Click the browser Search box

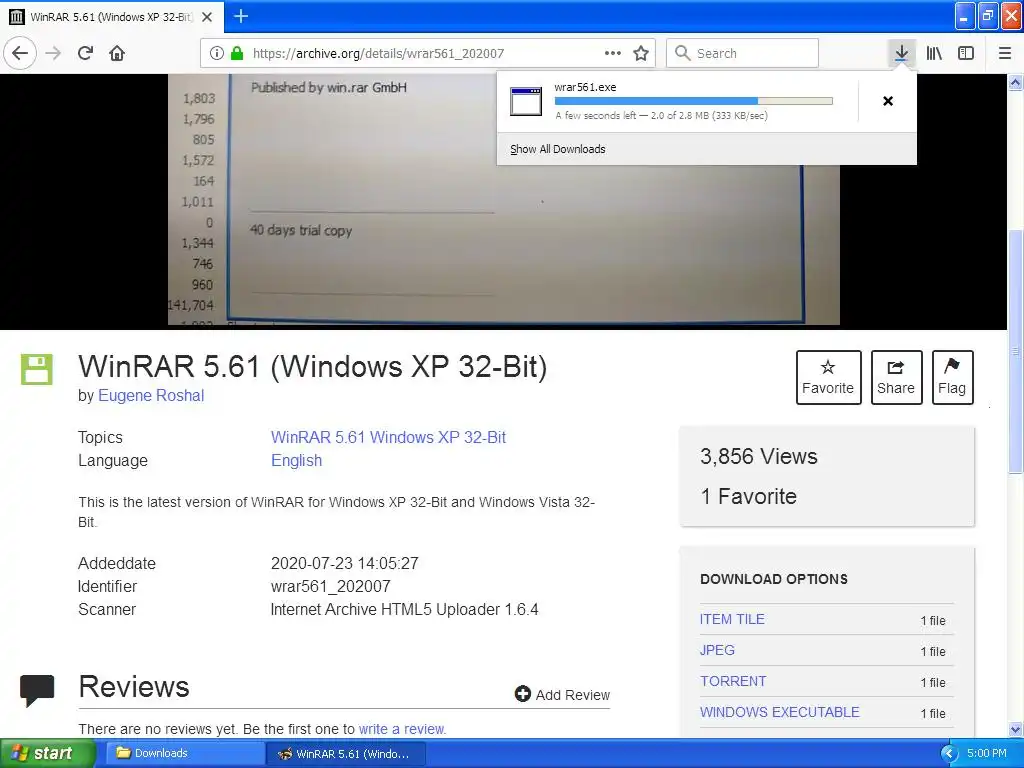[x=743, y=53]
